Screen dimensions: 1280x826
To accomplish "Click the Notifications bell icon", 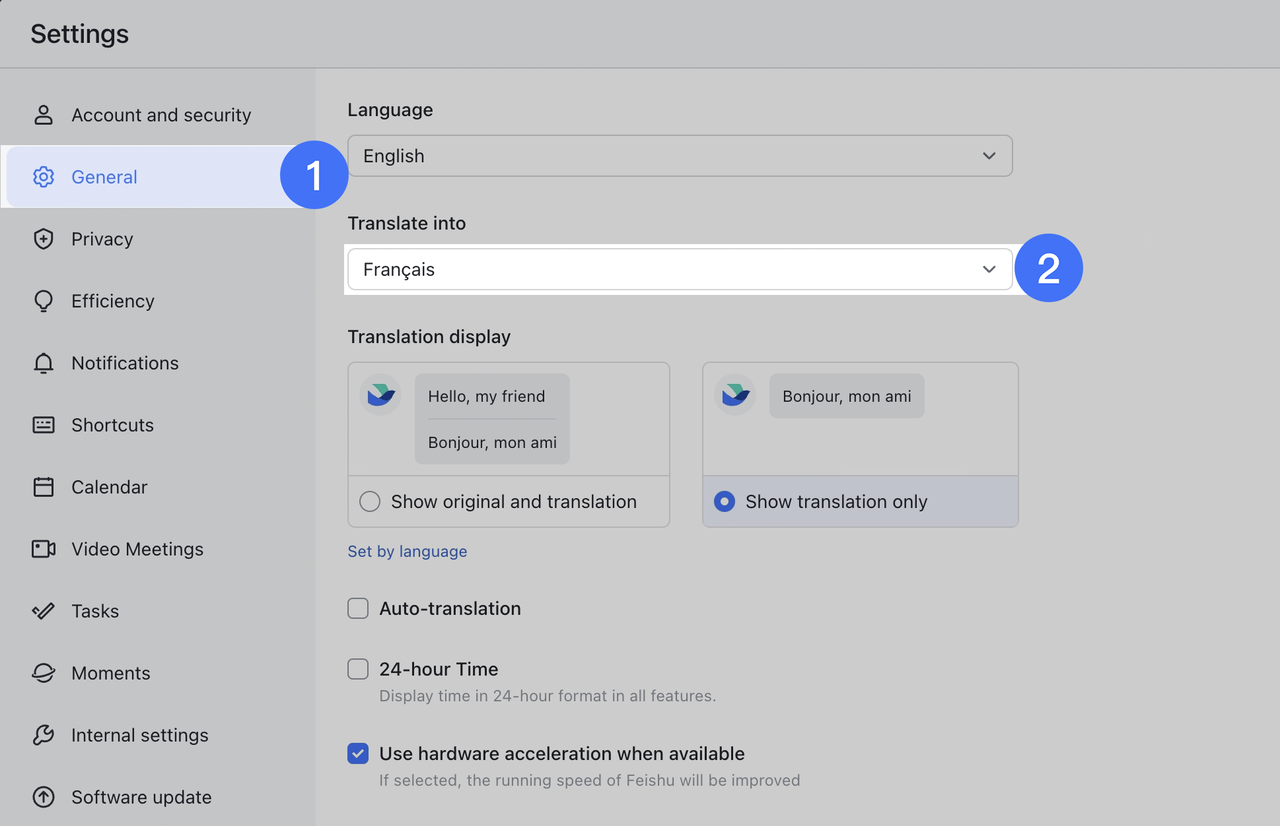I will coord(43,363).
